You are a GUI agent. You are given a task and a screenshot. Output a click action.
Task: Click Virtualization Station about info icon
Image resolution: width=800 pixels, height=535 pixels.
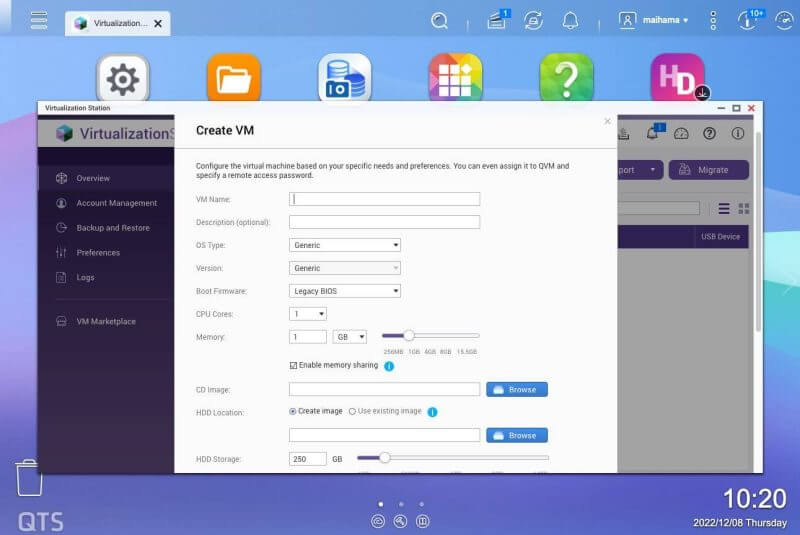pos(738,134)
